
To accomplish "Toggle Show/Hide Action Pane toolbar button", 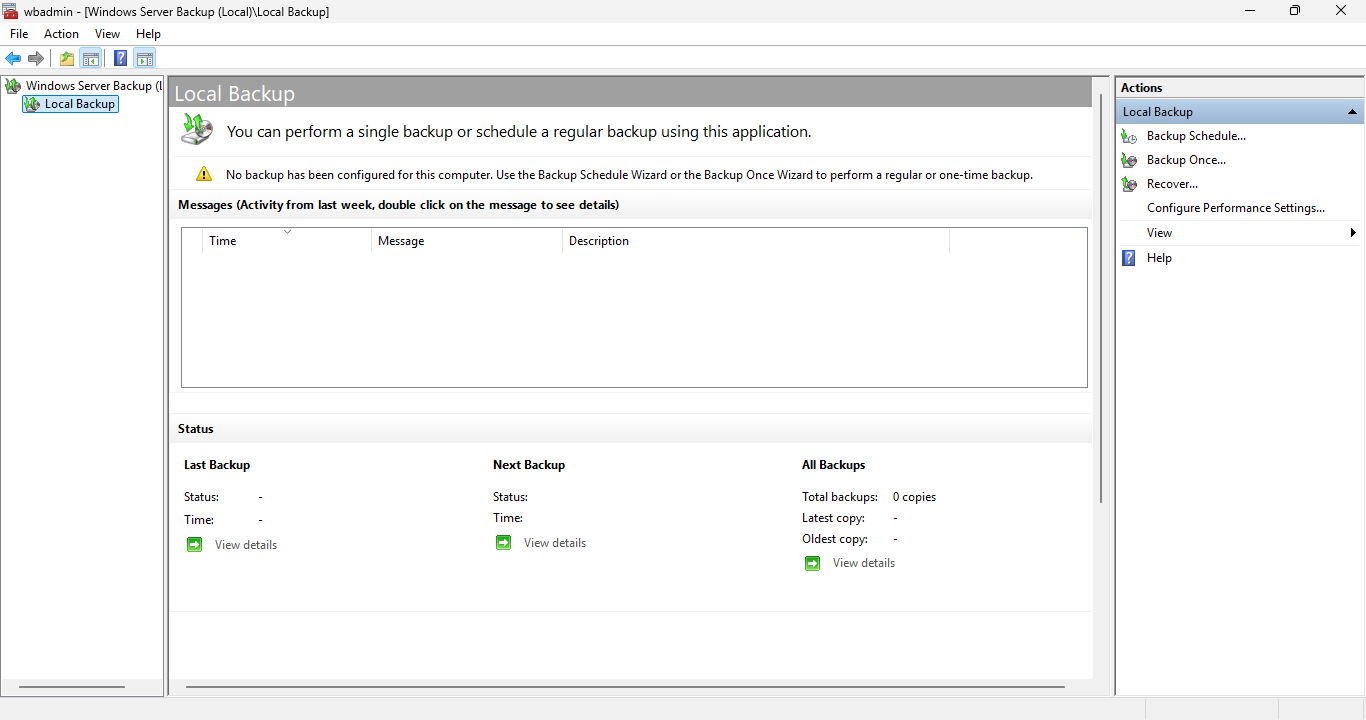I will click(x=145, y=58).
